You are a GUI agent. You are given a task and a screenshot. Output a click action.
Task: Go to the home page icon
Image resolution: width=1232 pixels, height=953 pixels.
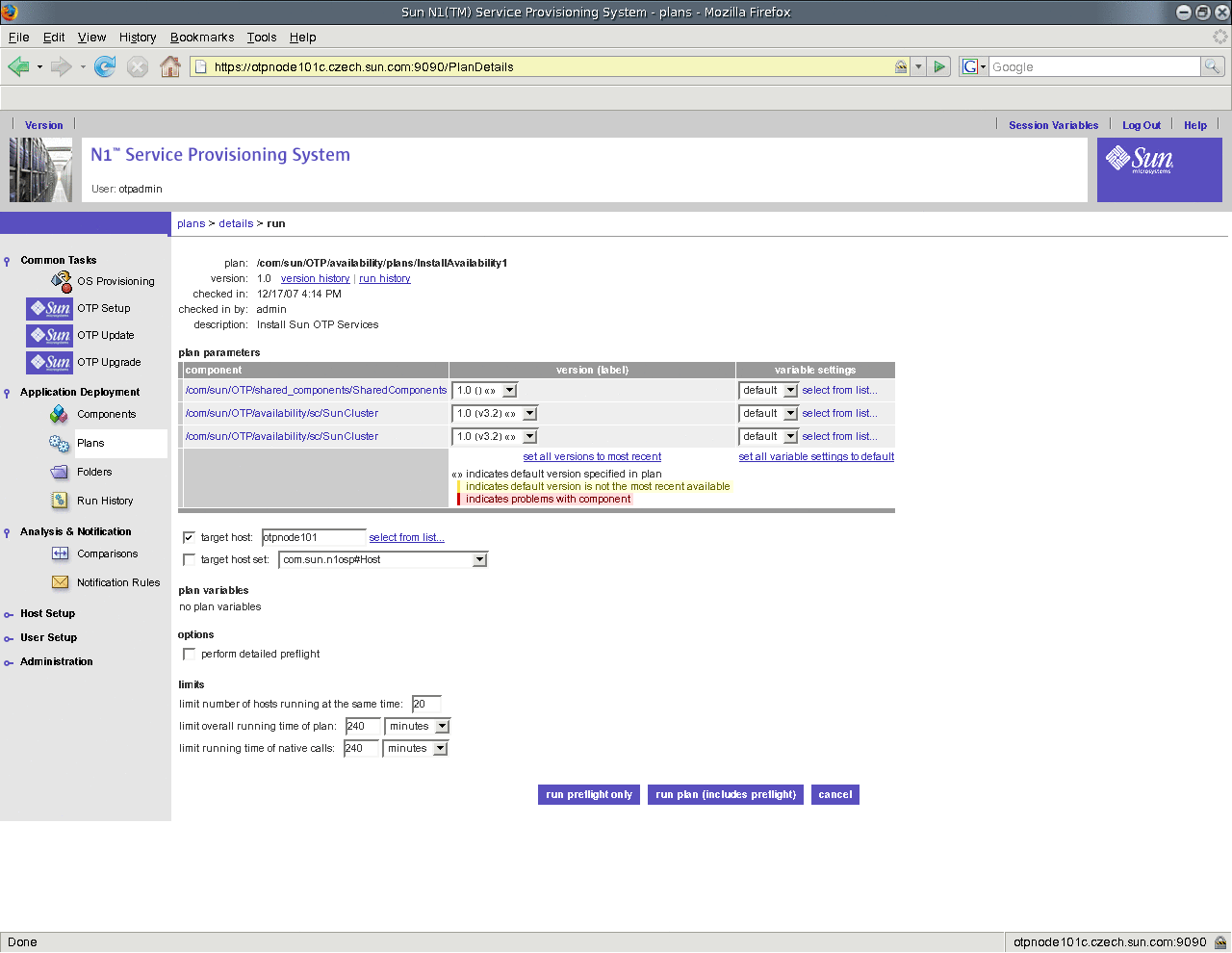(x=170, y=66)
